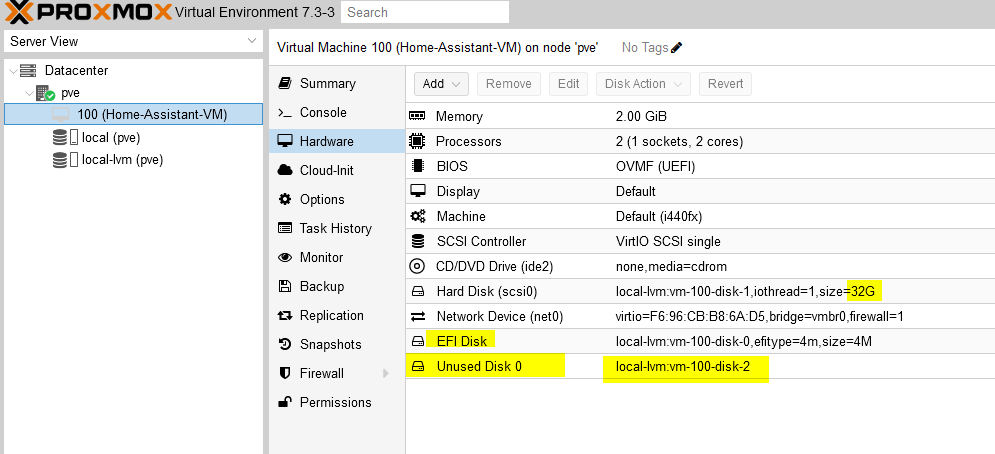
Task: Click the VM 100 monitor icon
Action: pos(60,115)
